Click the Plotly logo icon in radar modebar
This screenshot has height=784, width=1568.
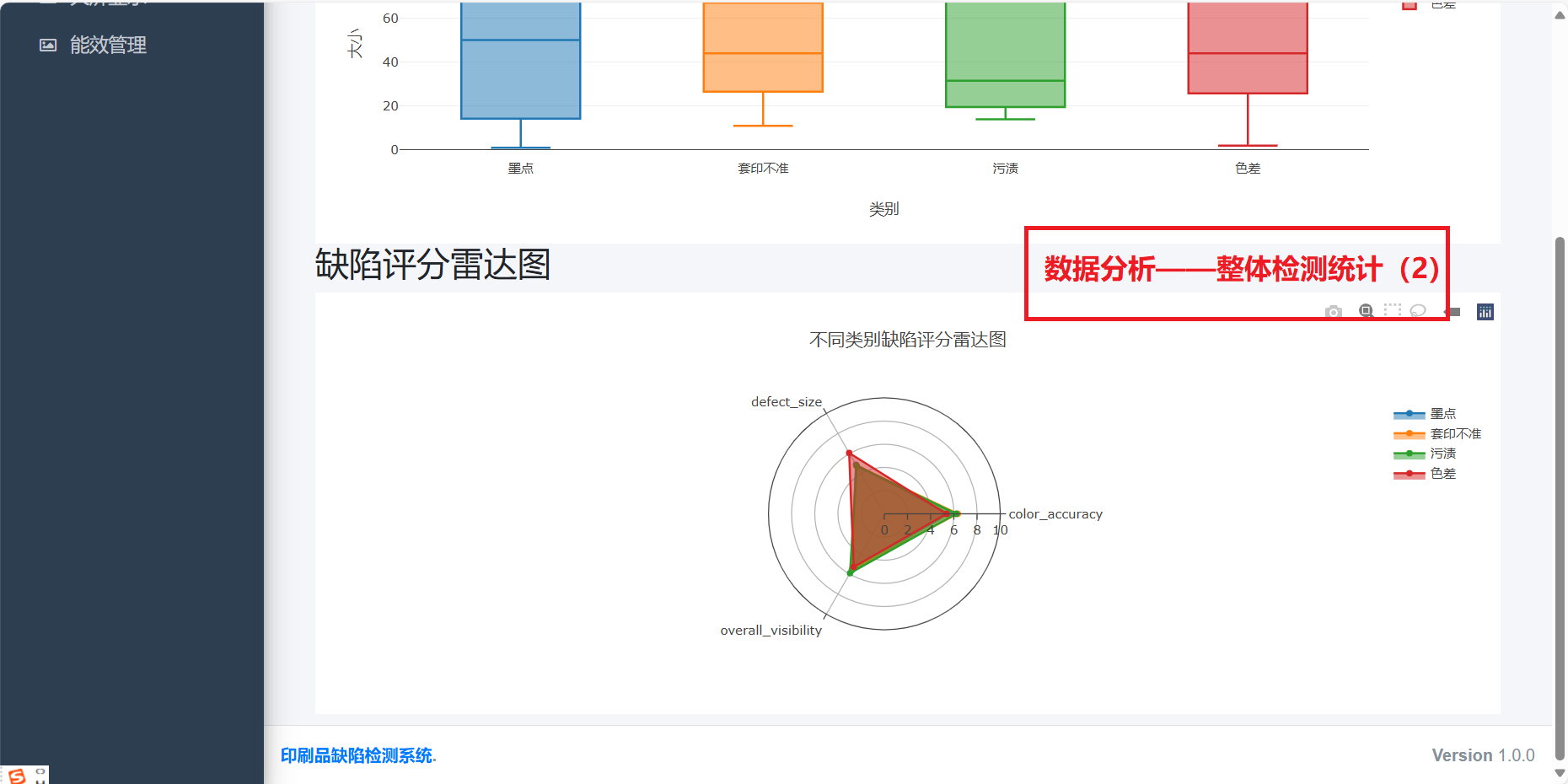click(x=1485, y=312)
